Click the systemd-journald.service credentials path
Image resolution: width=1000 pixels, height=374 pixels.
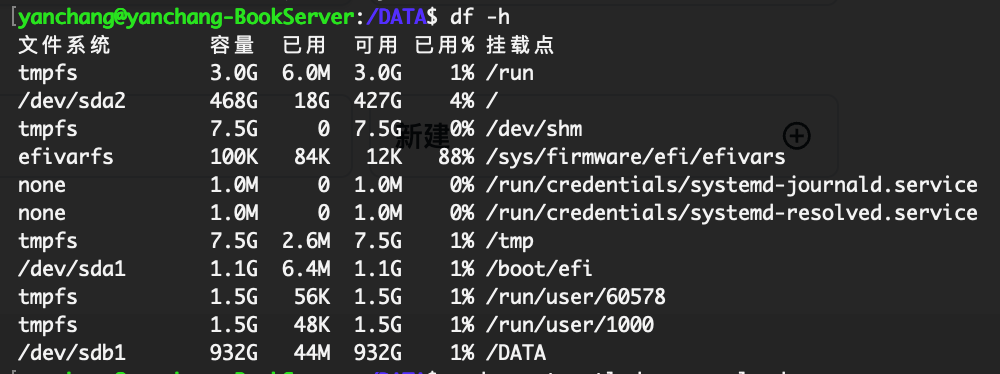pos(732,184)
